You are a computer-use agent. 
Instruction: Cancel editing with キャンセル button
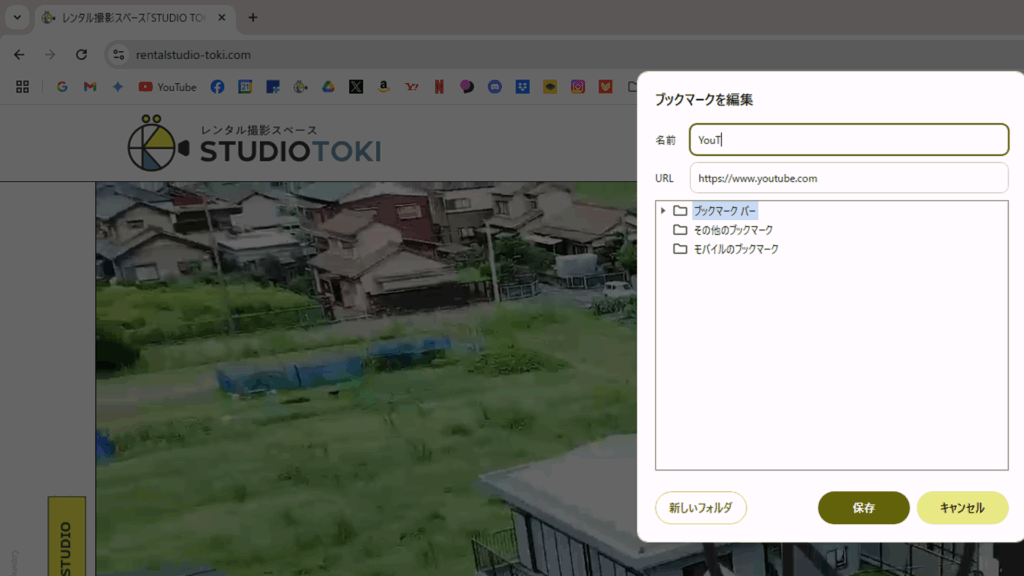962,508
